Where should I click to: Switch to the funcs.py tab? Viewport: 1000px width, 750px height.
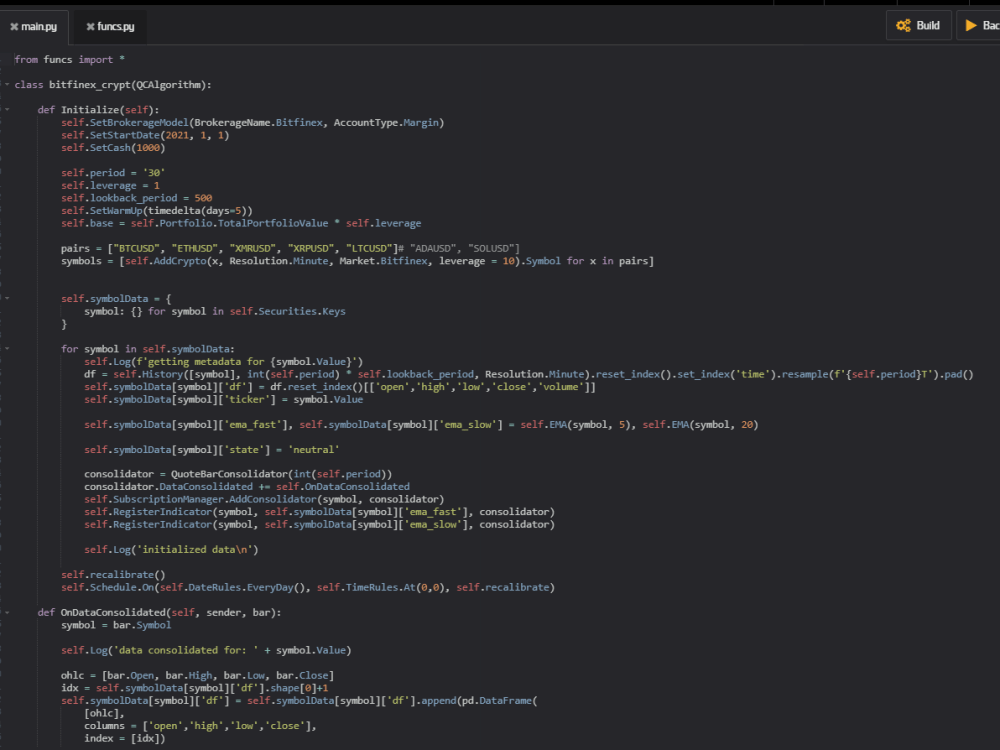coord(116,27)
